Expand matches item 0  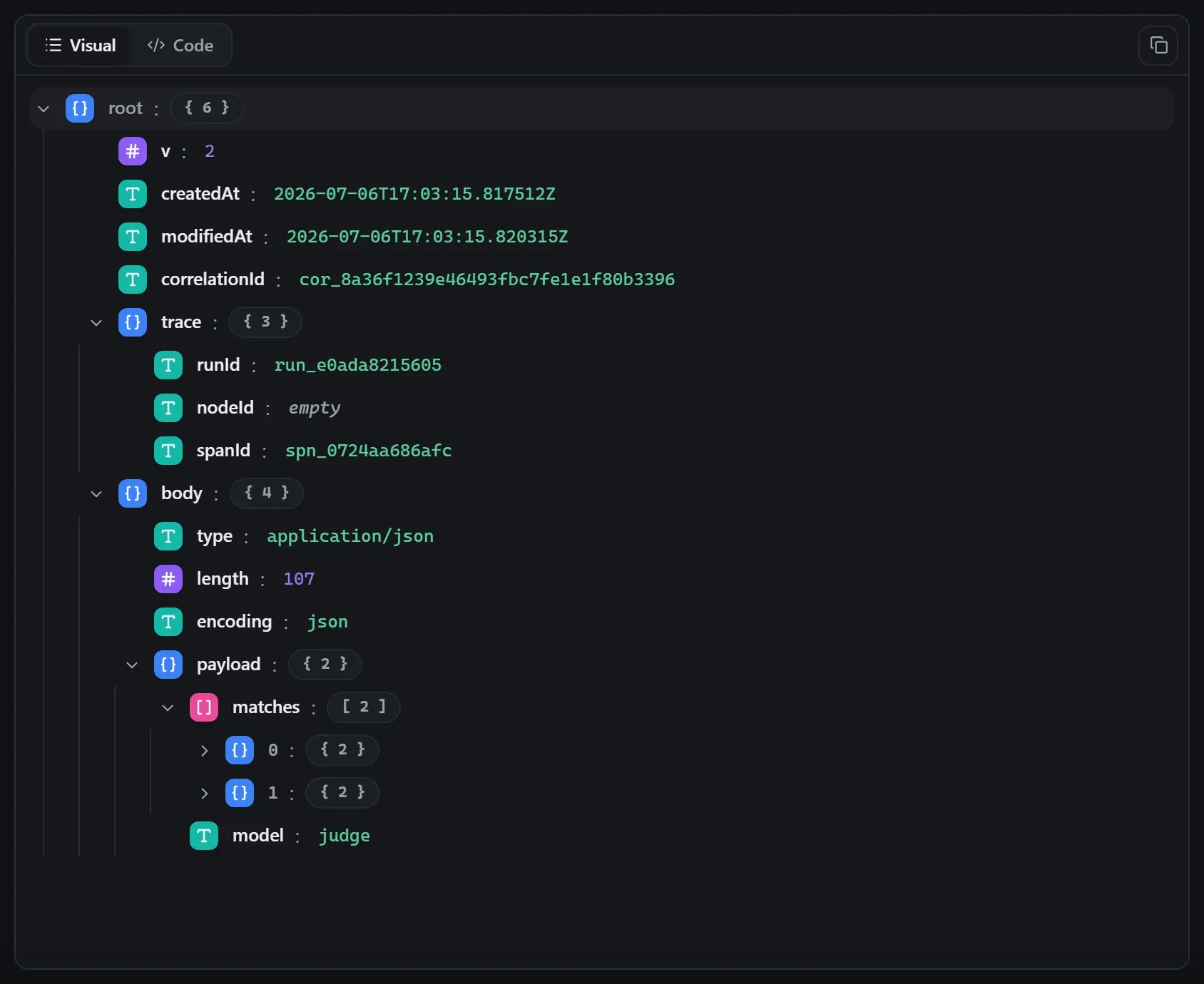tap(204, 750)
